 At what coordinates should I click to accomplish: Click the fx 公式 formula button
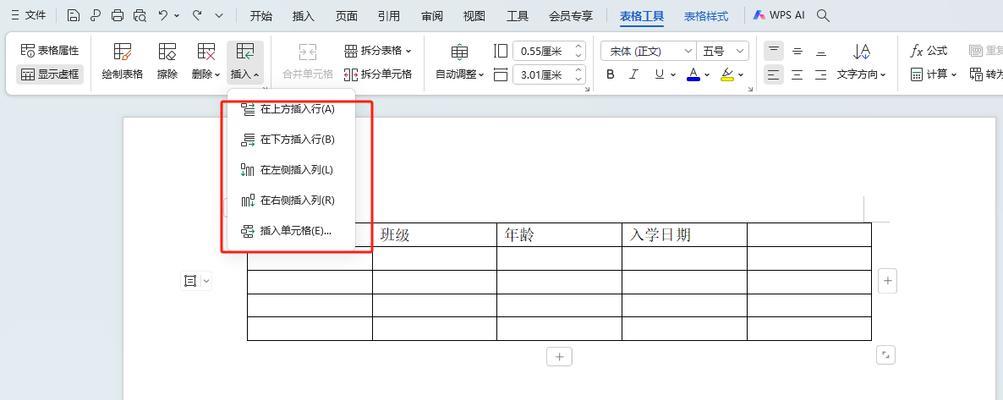click(928, 51)
